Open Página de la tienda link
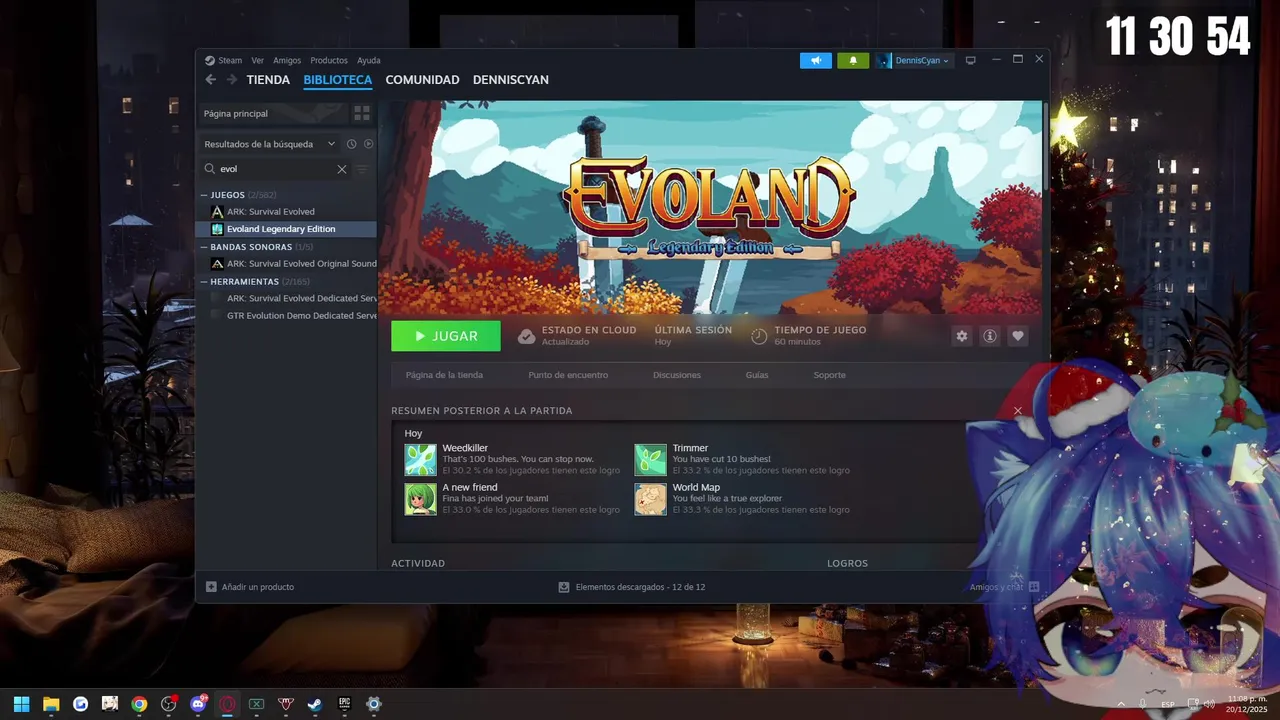The image size is (1280, 720). click(444, 375)
